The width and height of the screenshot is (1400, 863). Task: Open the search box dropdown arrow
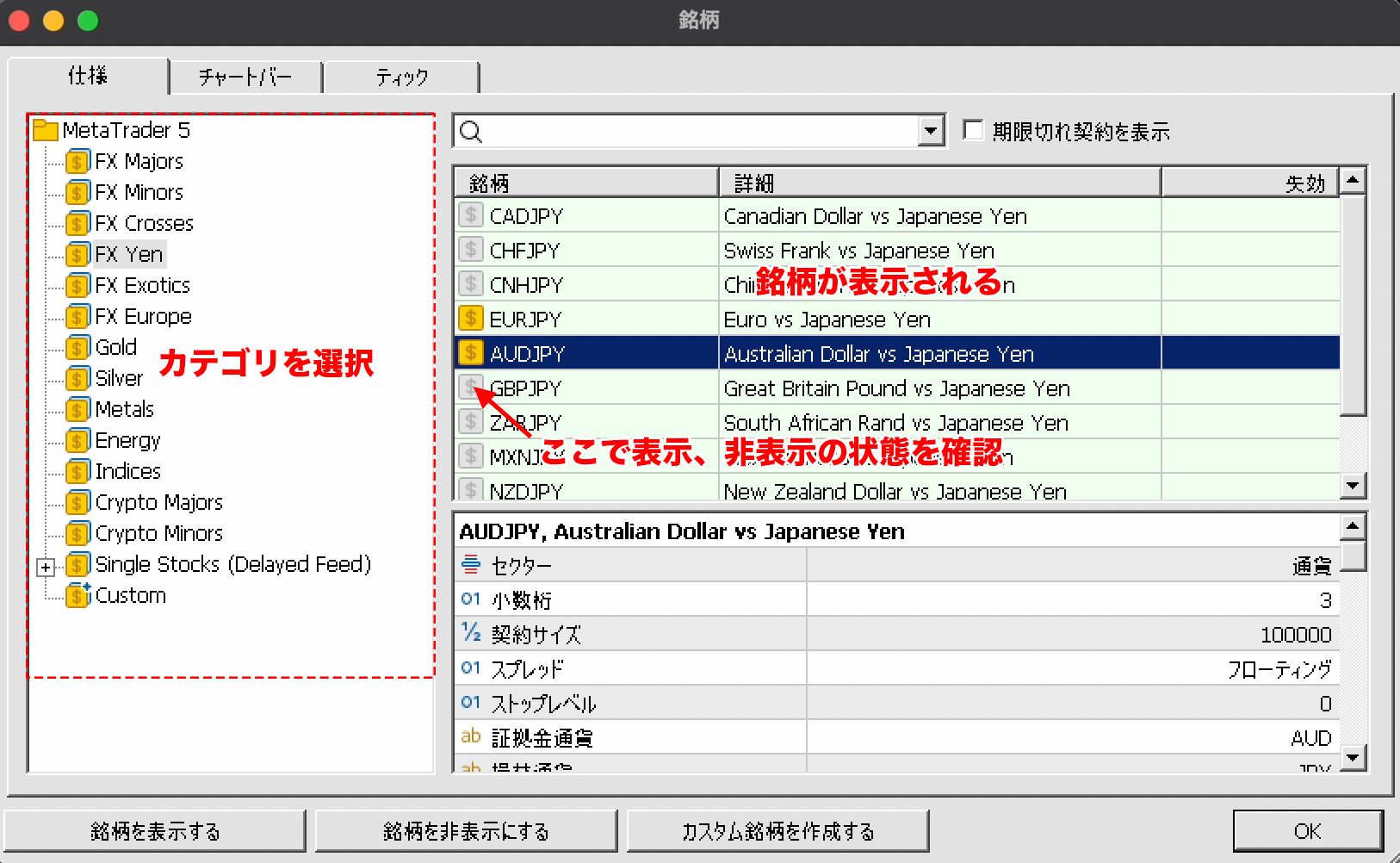[x=930, y=132]
